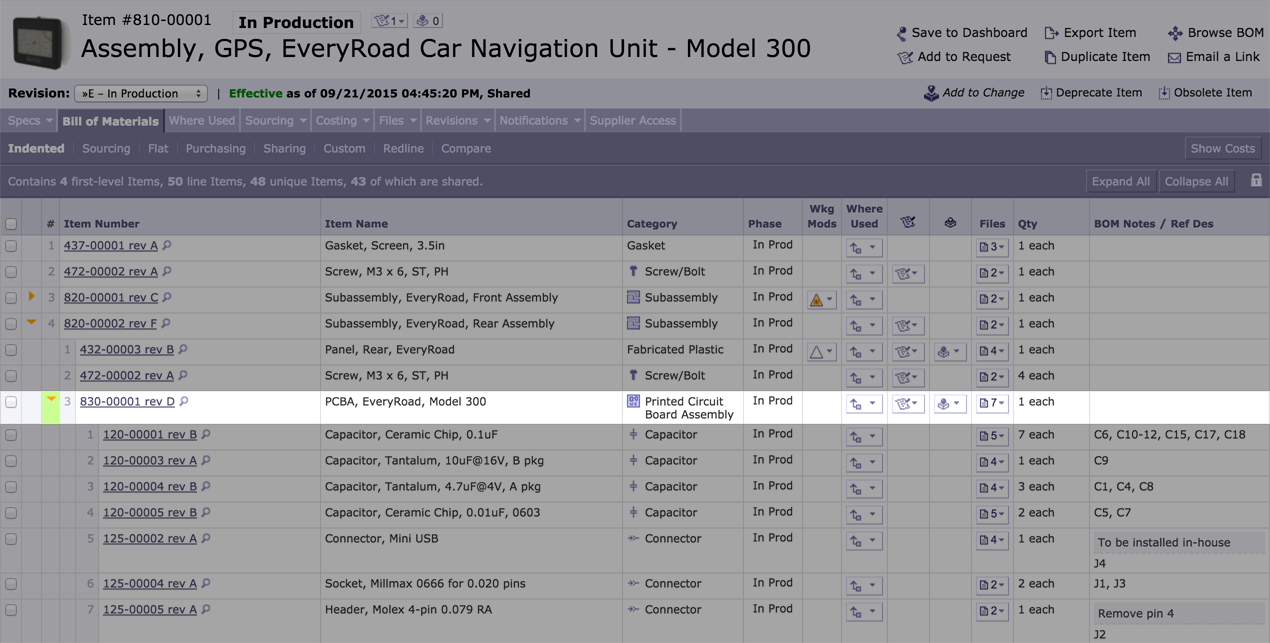Open the Revision dropdown showing E - In Production
The image size is (1270, 643).
[x=141, y=93]
